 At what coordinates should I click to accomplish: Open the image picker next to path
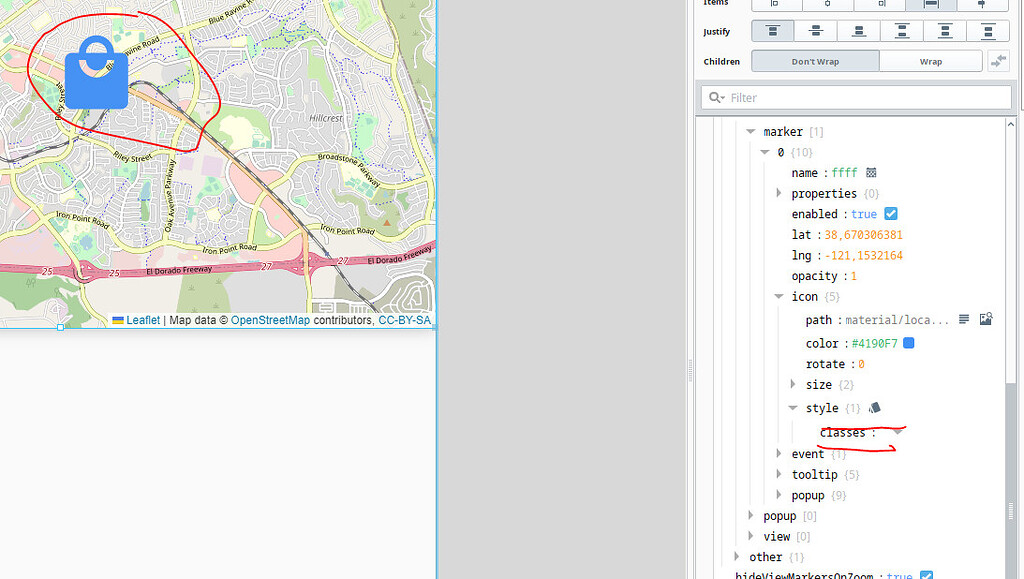click(x=986, y=319)
